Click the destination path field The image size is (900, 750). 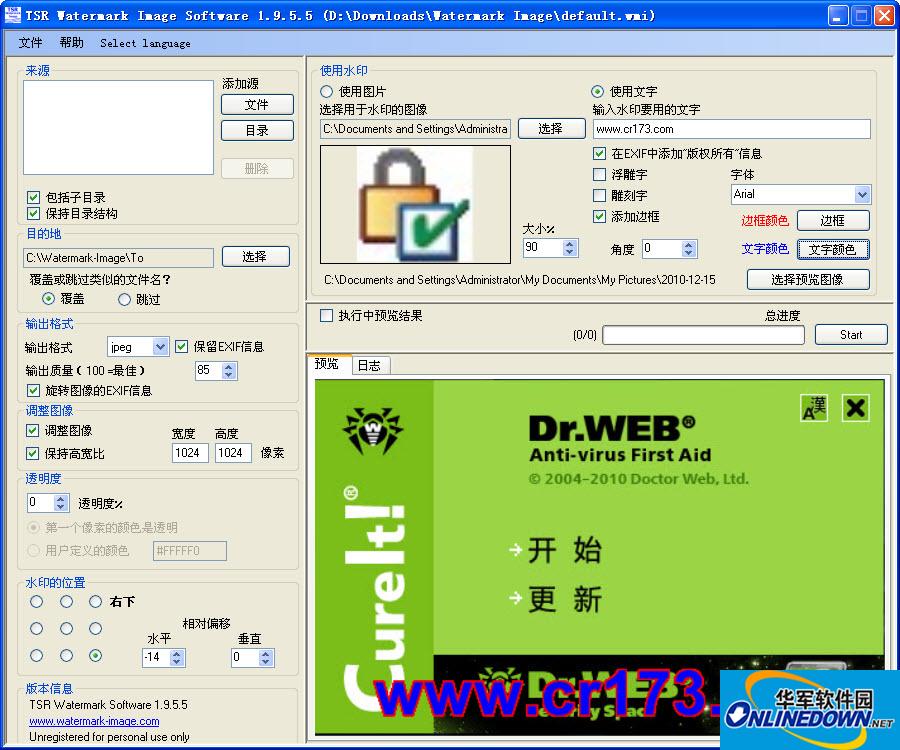click(118, 258)
